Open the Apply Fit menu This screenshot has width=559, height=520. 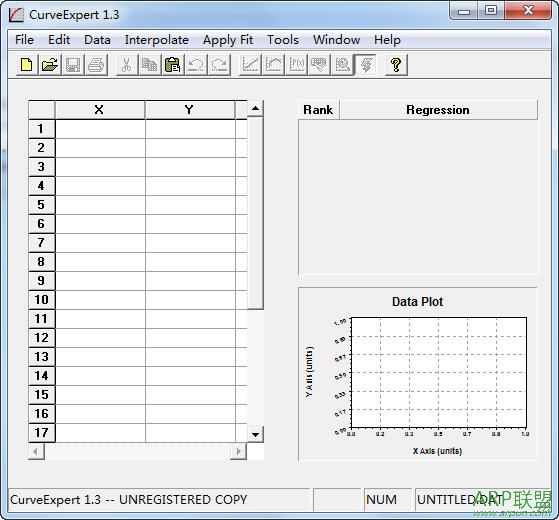pos(228,40)
